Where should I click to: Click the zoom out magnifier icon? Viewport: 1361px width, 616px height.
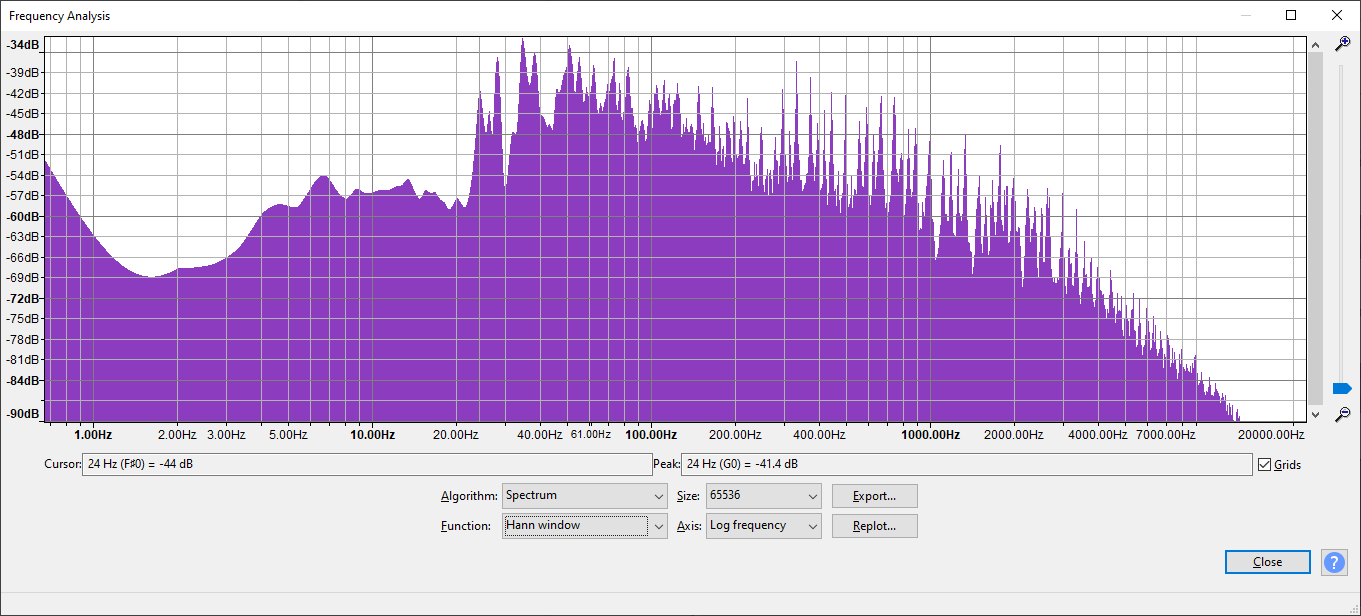1343,414
